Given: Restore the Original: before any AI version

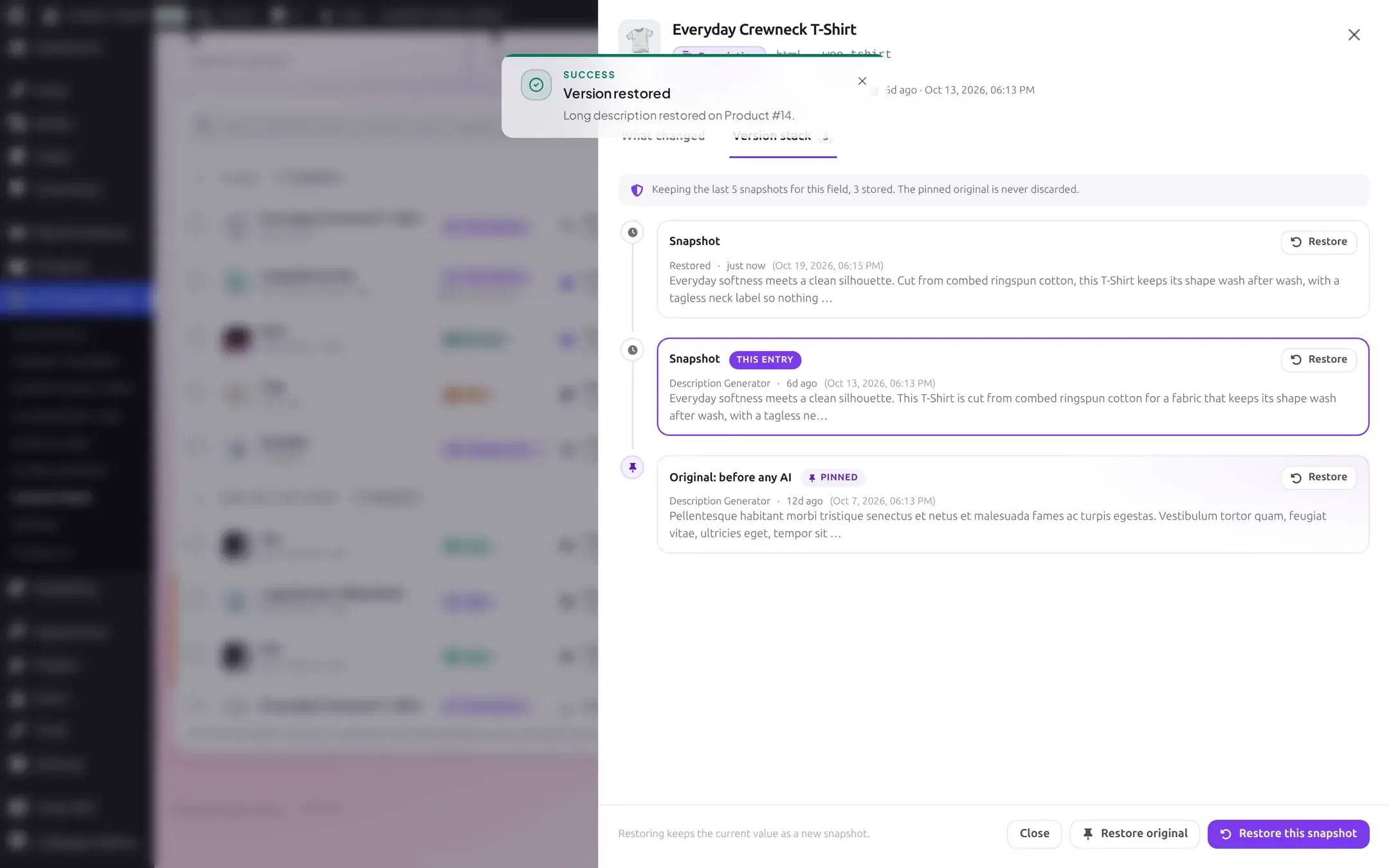Looking at the screenshot, I should pyautogui.click(x=1319, y=477).
